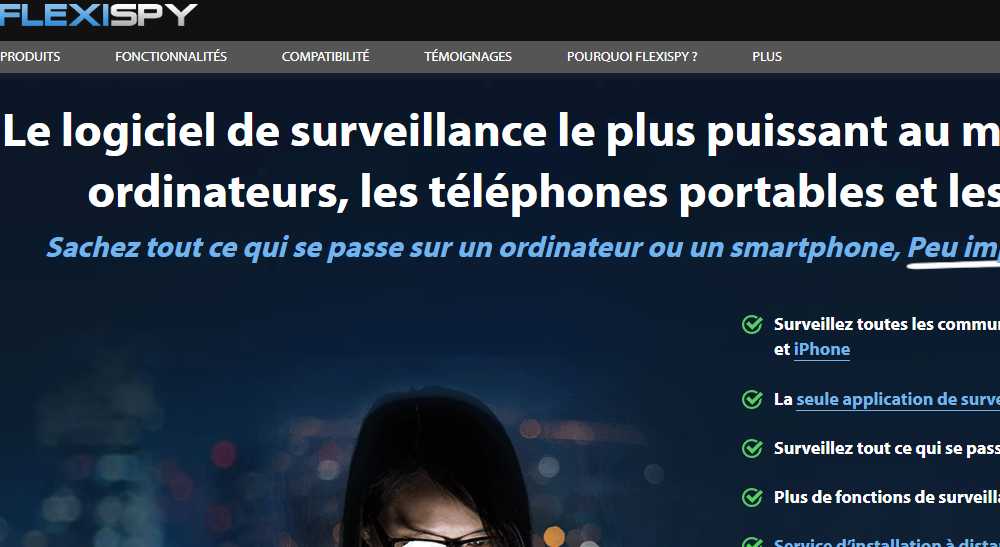Open the "seule application de surve" link

click(x=898, y=400)
